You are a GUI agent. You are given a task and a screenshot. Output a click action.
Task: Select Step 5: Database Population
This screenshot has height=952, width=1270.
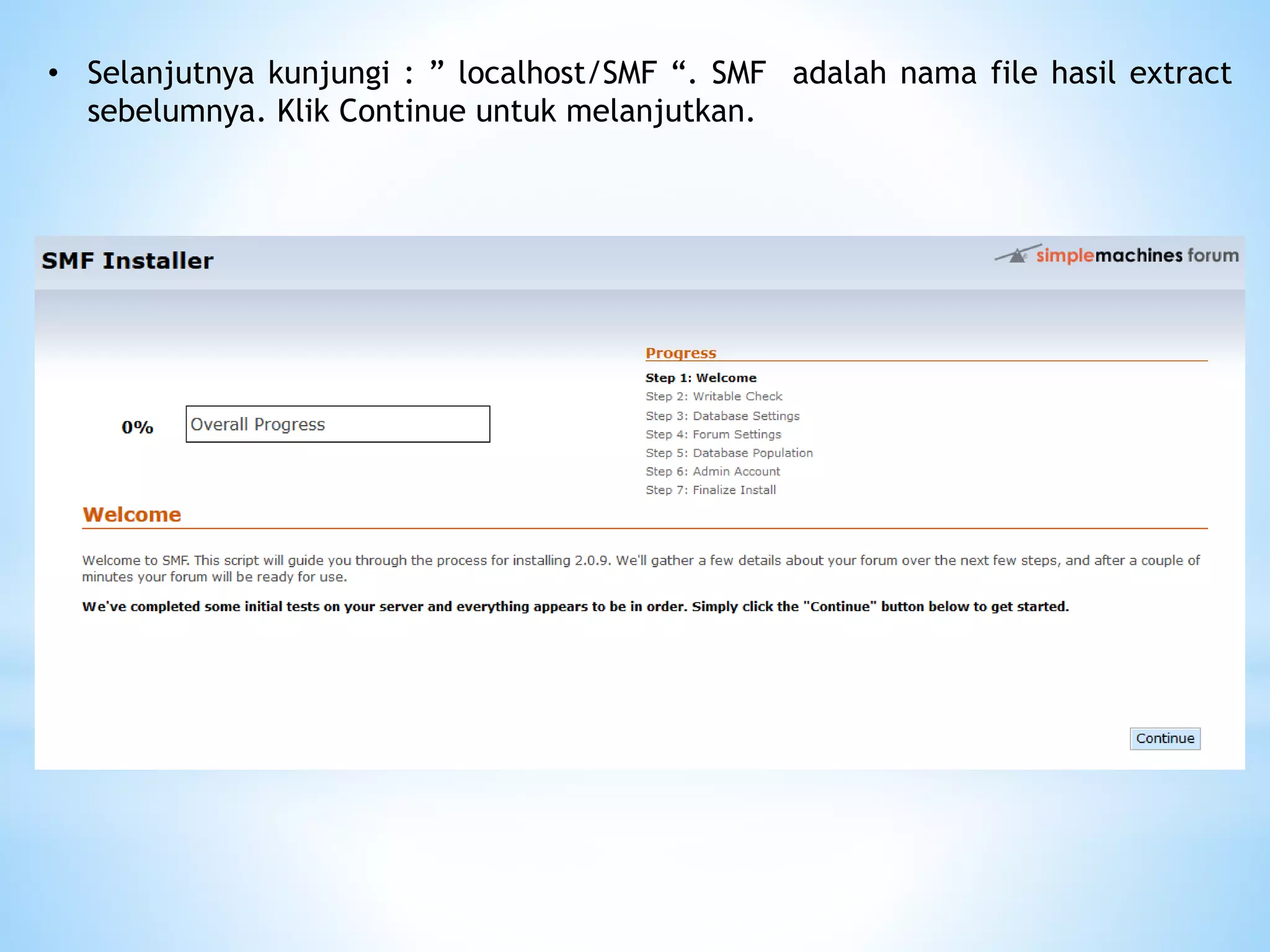point(729,453)
